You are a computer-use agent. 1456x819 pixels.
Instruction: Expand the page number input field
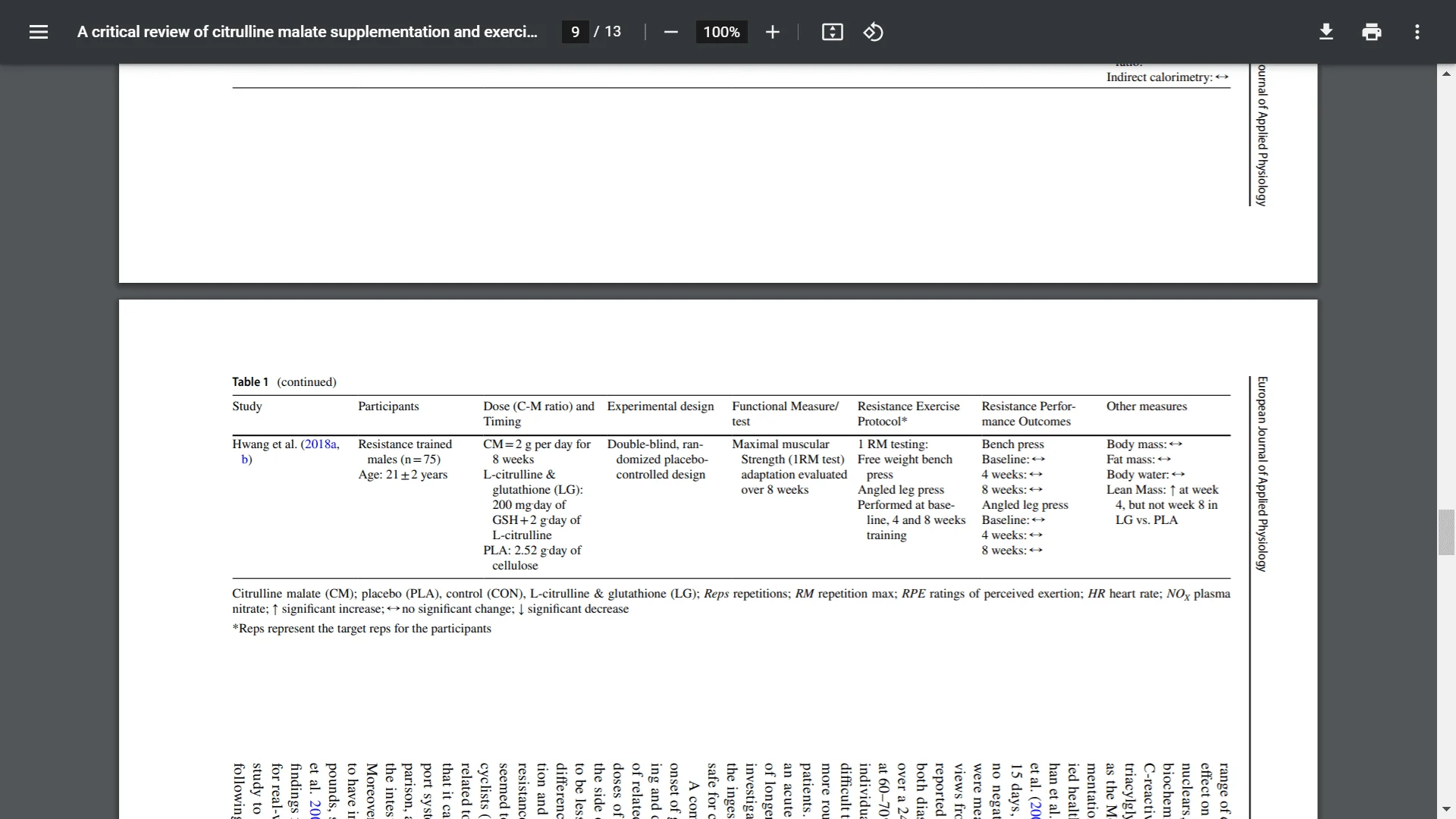[x=575, y=32]
